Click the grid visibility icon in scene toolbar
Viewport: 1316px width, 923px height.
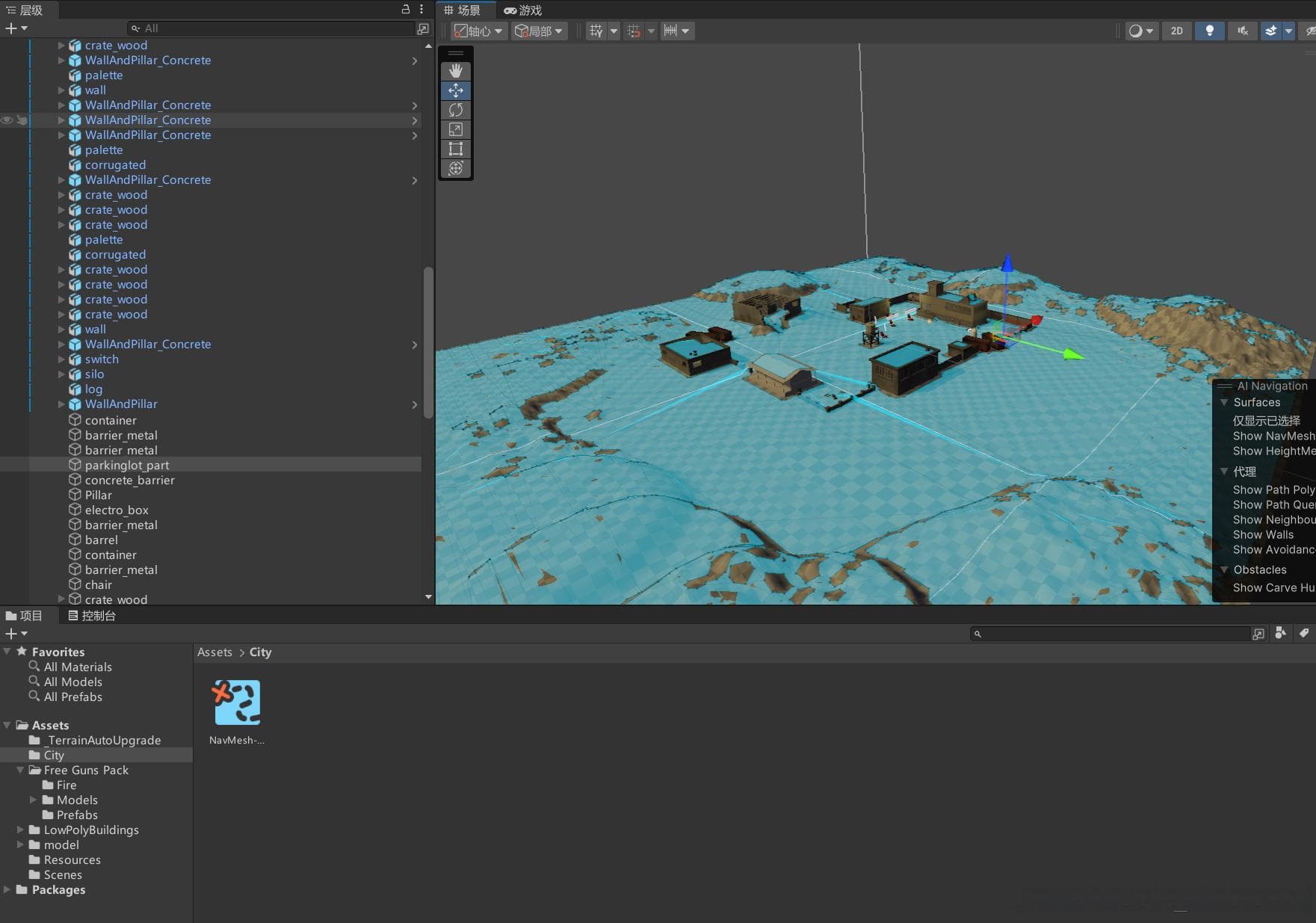tap(596, 31)
